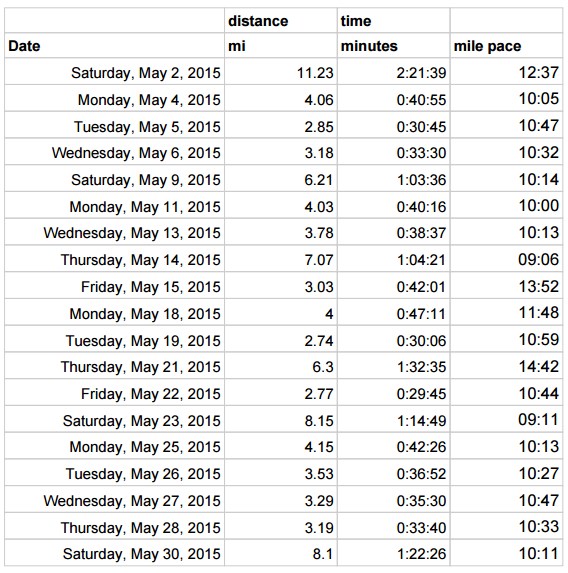This screenshot has width=568, height=573.
Task: Select the 1:32:35 time cell
Action: click(x=393, y=365)
